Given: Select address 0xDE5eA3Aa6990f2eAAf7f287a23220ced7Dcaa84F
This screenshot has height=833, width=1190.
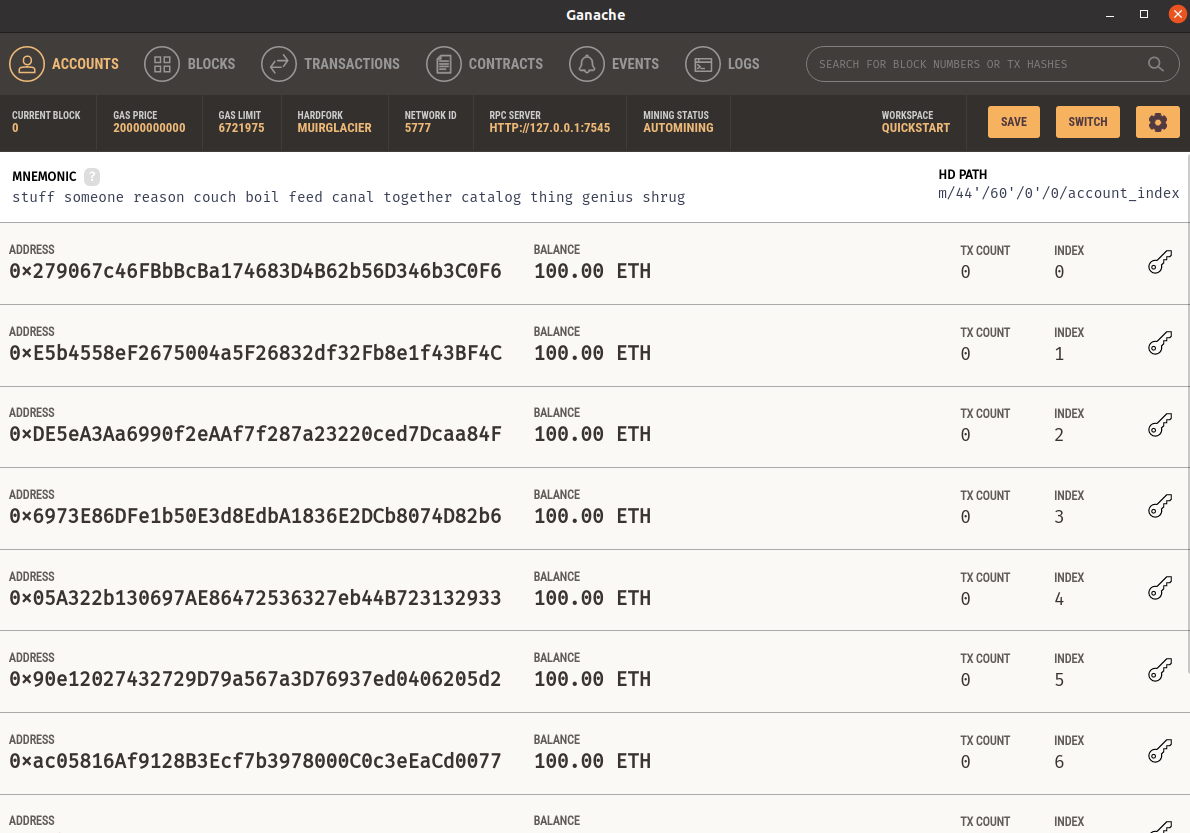Looking at the screenshot, I should (x=255, y=434).
